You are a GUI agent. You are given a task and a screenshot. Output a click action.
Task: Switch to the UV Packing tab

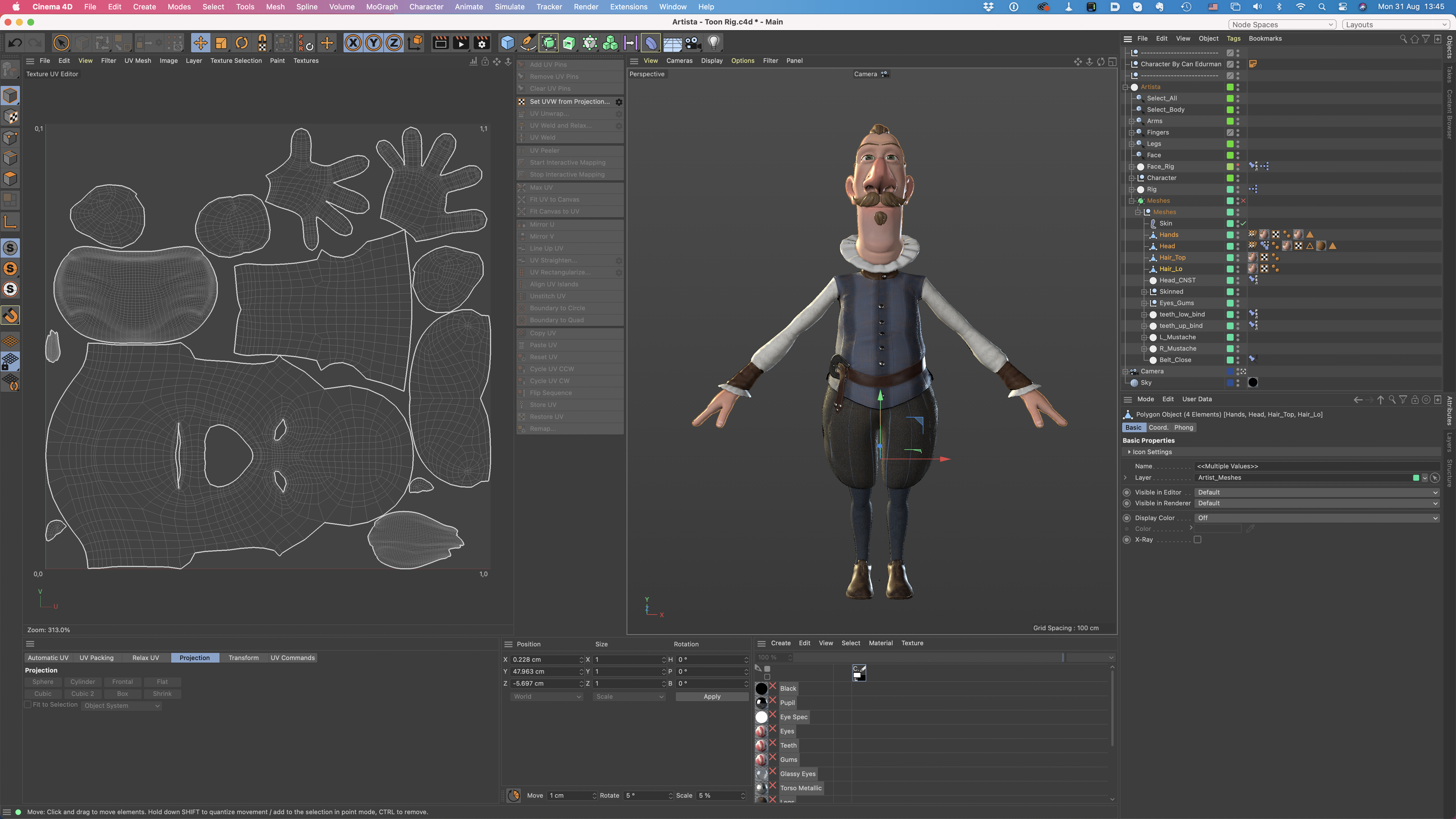[x=96, y=658]
